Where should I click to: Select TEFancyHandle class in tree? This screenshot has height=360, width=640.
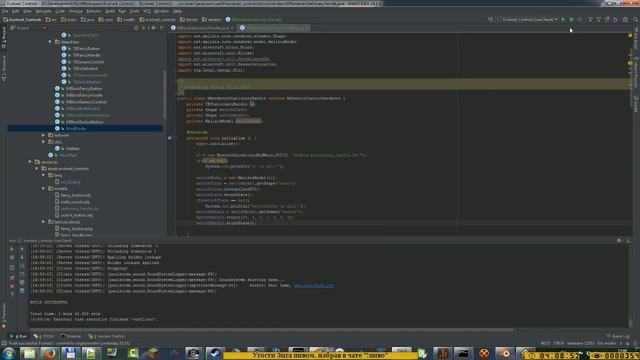pyautogui.click(x=81, y=55)
